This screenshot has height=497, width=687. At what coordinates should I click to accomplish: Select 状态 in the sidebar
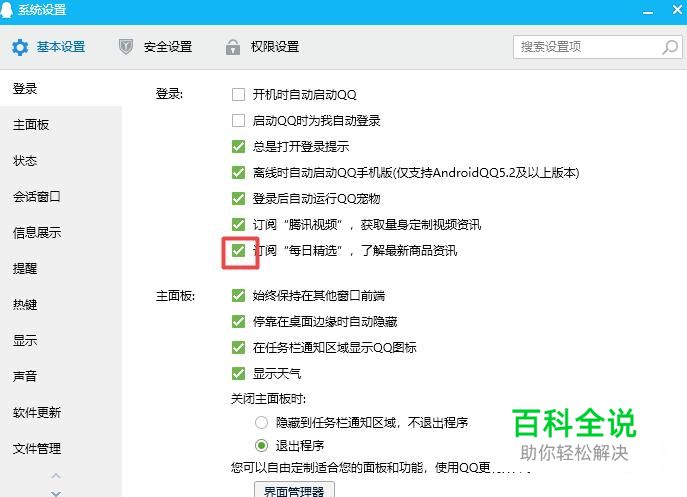pos(61,161)
